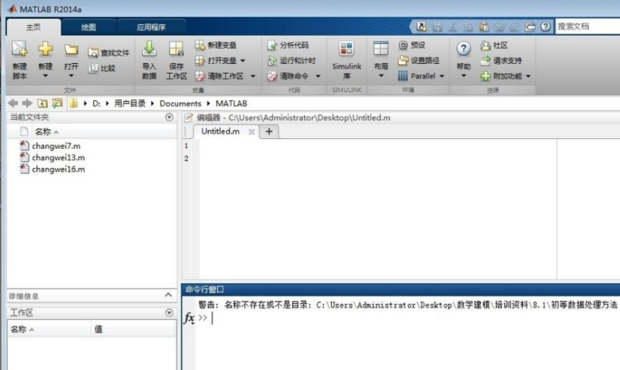Click the quick access undo icon
The image size is (620, 370).
pos(499,27)
